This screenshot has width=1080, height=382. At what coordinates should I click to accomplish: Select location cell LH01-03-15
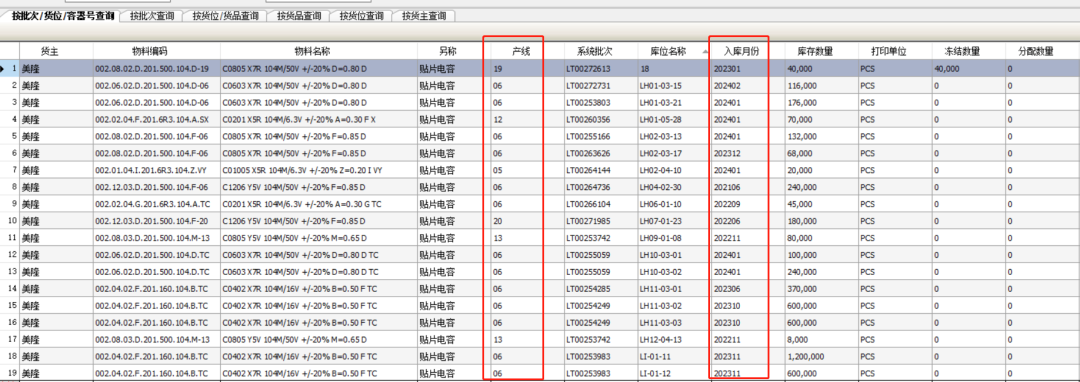pos(661,86)
